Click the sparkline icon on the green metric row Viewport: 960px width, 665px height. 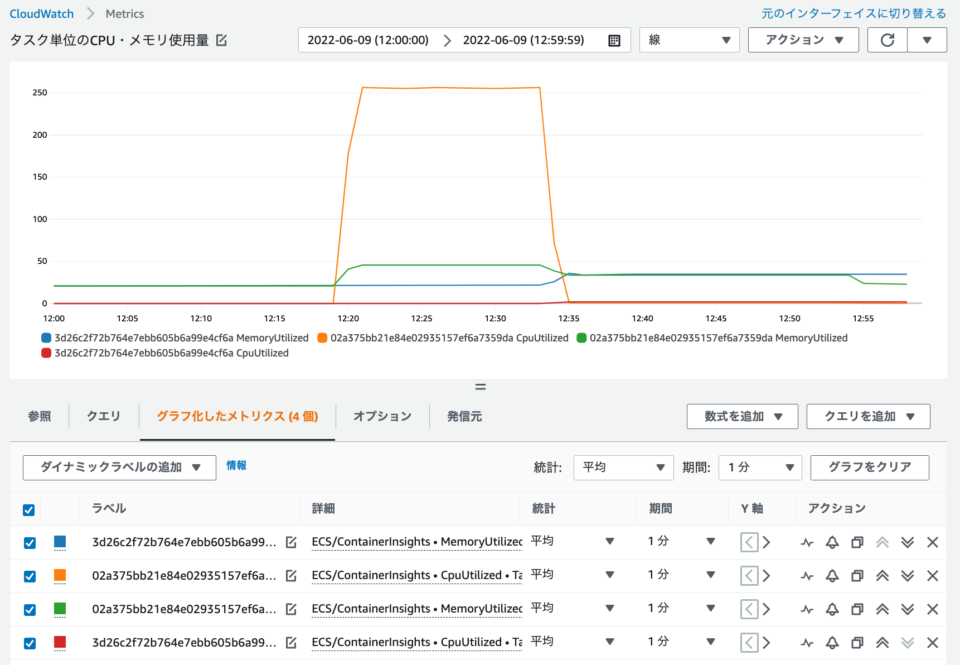click(x=806, y=608)
